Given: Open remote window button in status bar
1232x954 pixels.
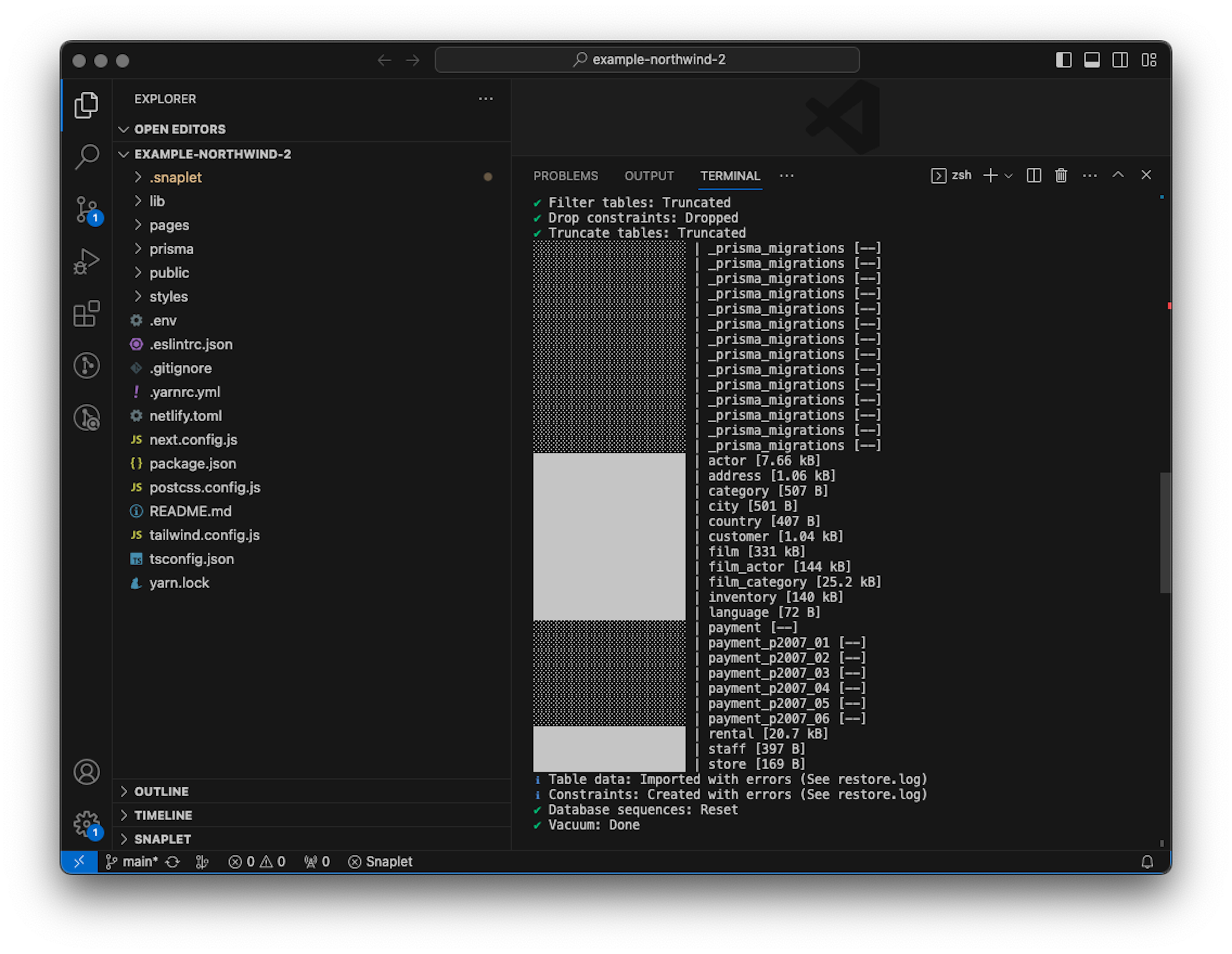Looking at the screenshot, I should tap(79, 862).
